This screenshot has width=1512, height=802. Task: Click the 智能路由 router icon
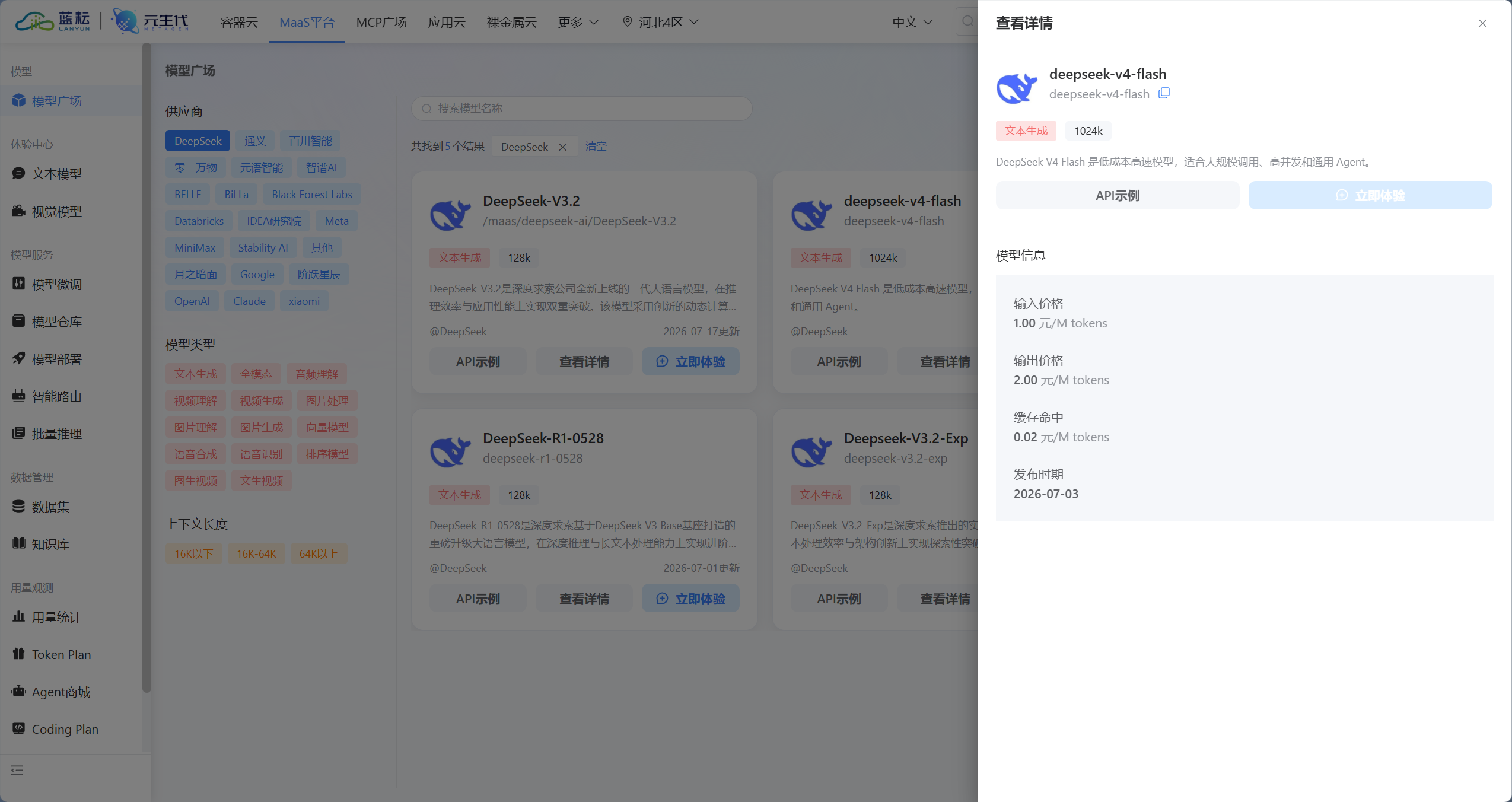pyautogui.click(x=18, y=396)
